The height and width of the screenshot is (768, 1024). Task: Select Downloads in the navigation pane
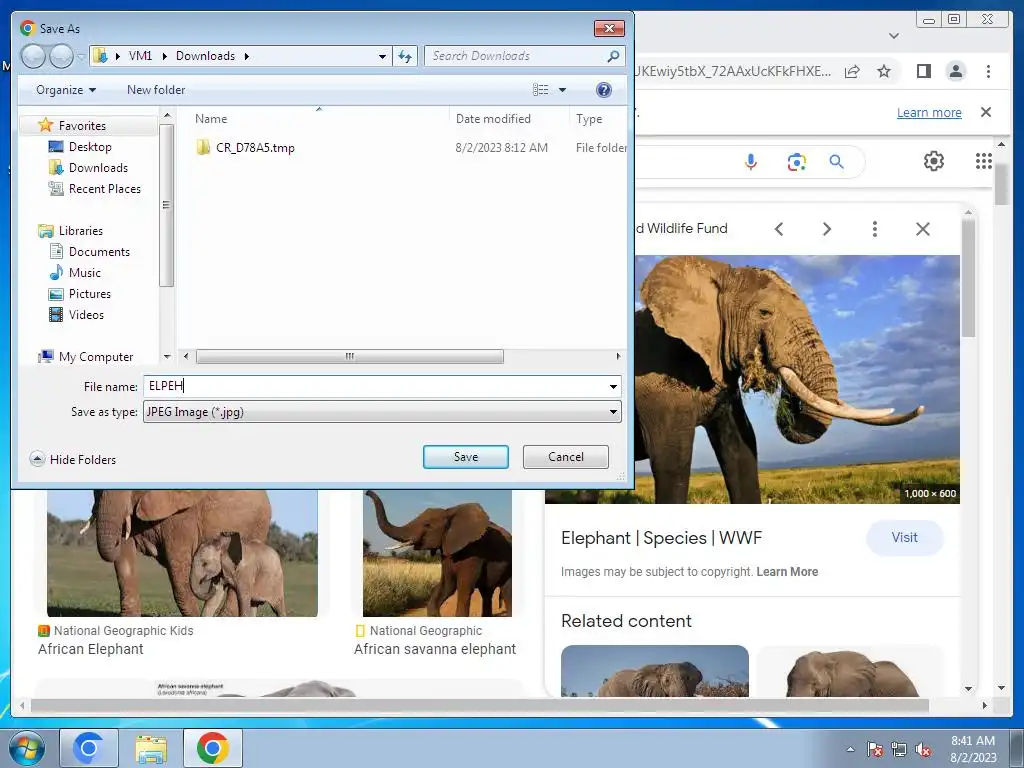tap(99, 168)
